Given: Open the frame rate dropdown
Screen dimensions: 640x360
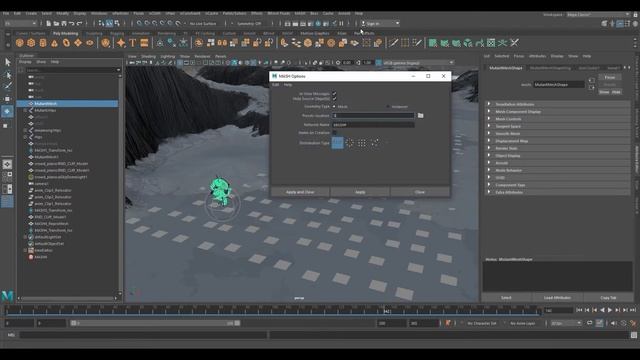Looking at the screenshot, I should coord(566,323).
